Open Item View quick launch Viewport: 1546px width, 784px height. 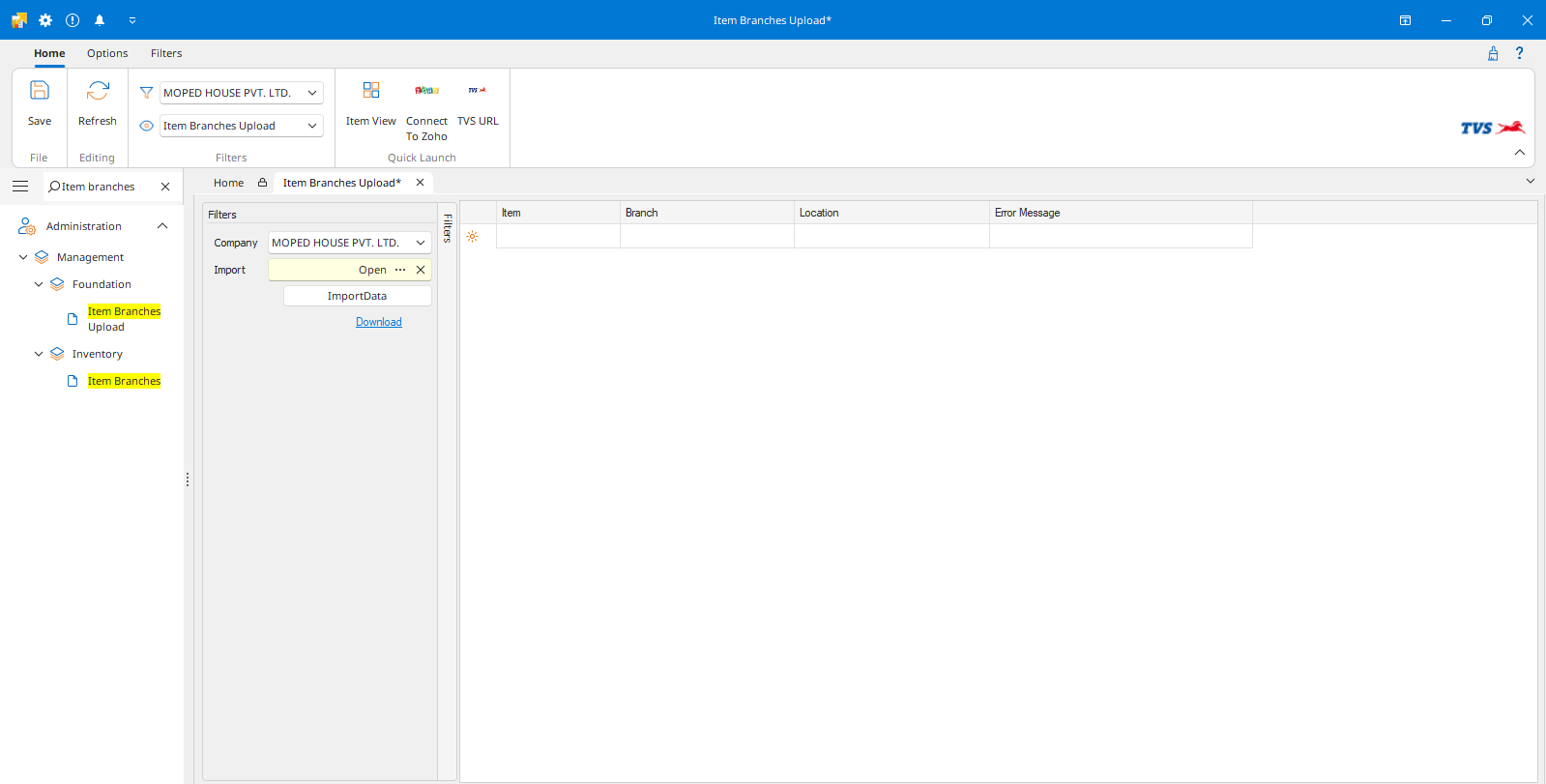click(370, 92)
